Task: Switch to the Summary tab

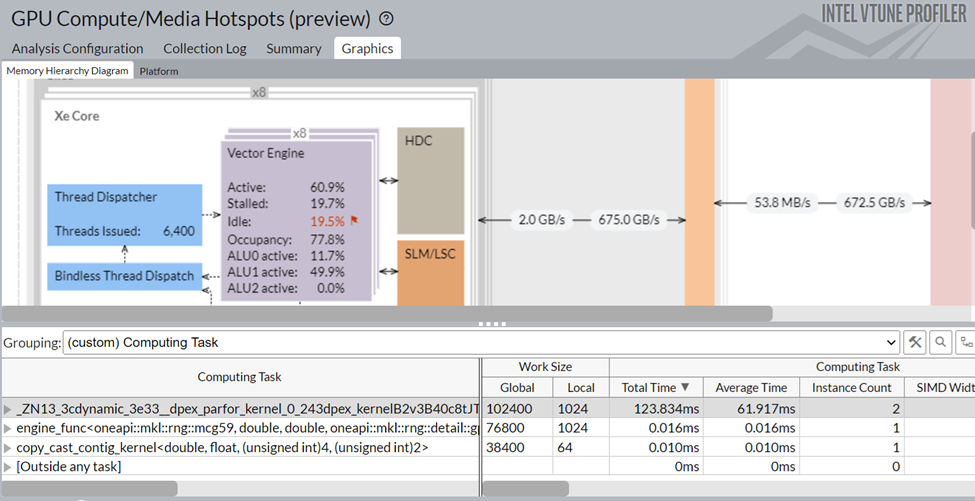Action: 293,48
